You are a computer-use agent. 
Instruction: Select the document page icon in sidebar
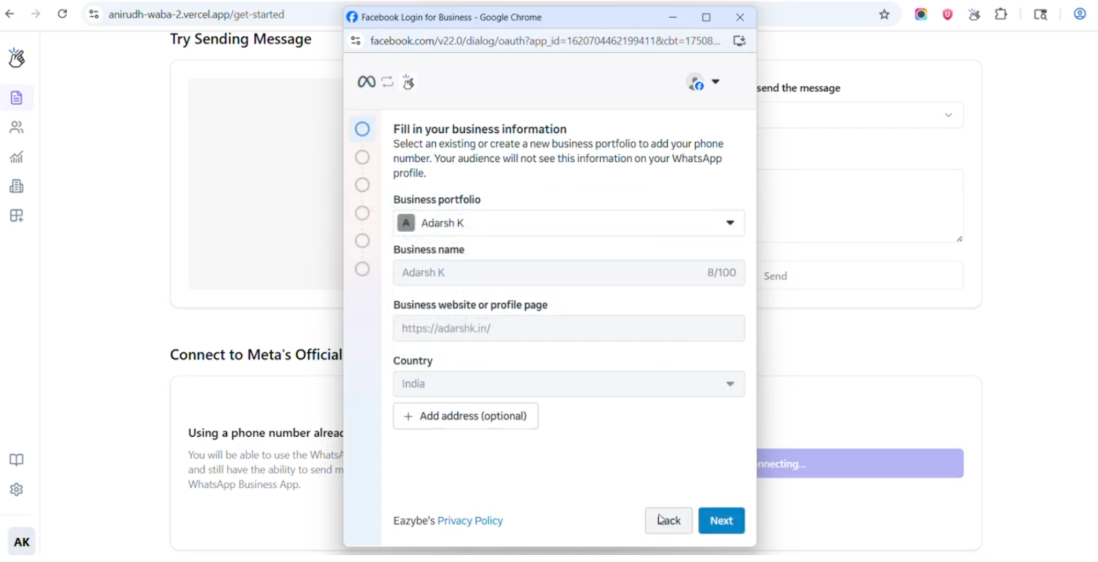pyautogui.click(x=17, y=98)
